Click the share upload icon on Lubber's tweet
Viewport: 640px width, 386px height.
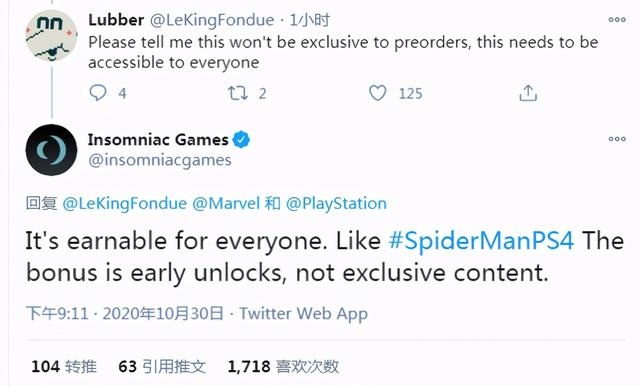point(528,93)
